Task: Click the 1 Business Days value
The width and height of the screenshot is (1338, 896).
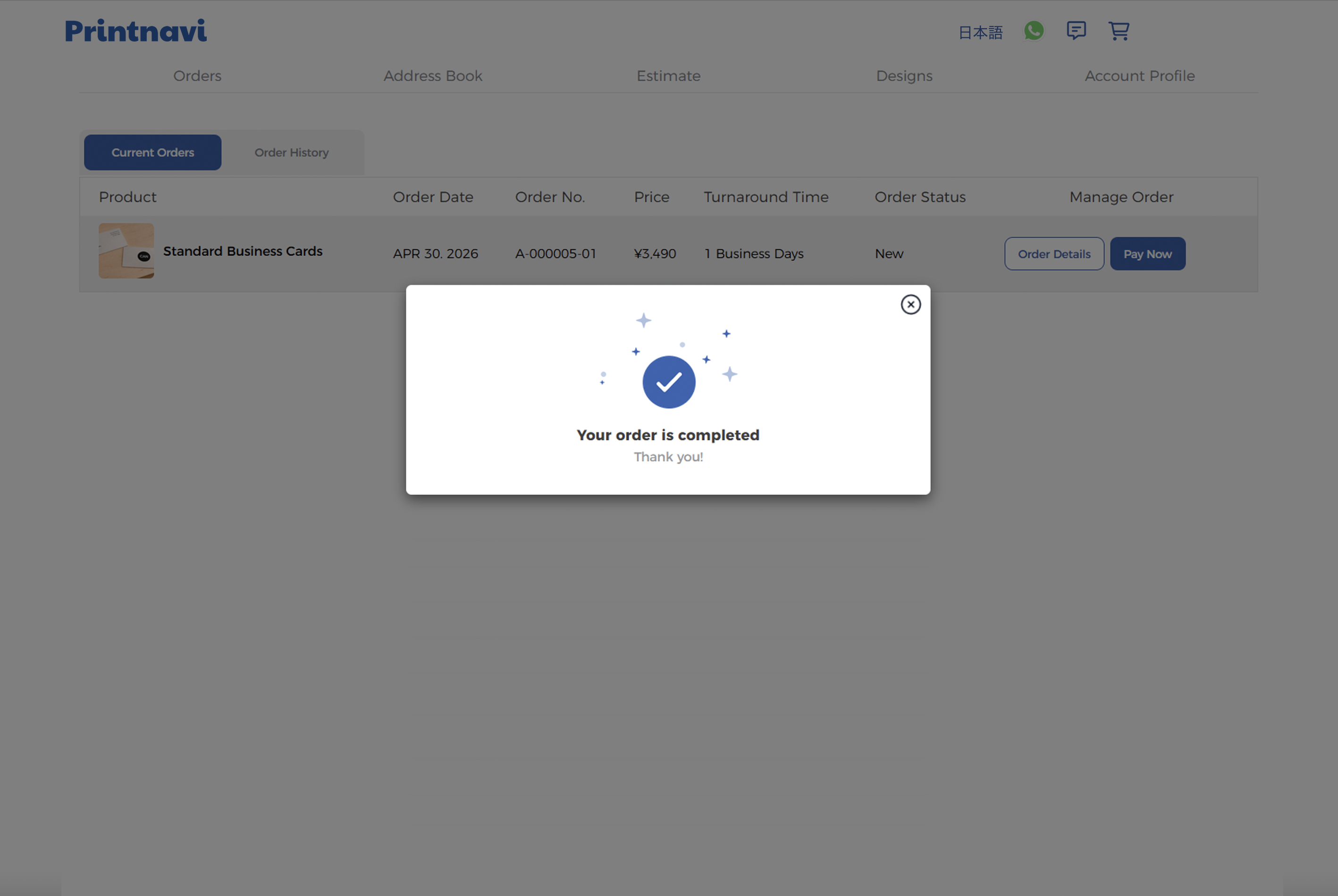Action: tap(754, 254)
